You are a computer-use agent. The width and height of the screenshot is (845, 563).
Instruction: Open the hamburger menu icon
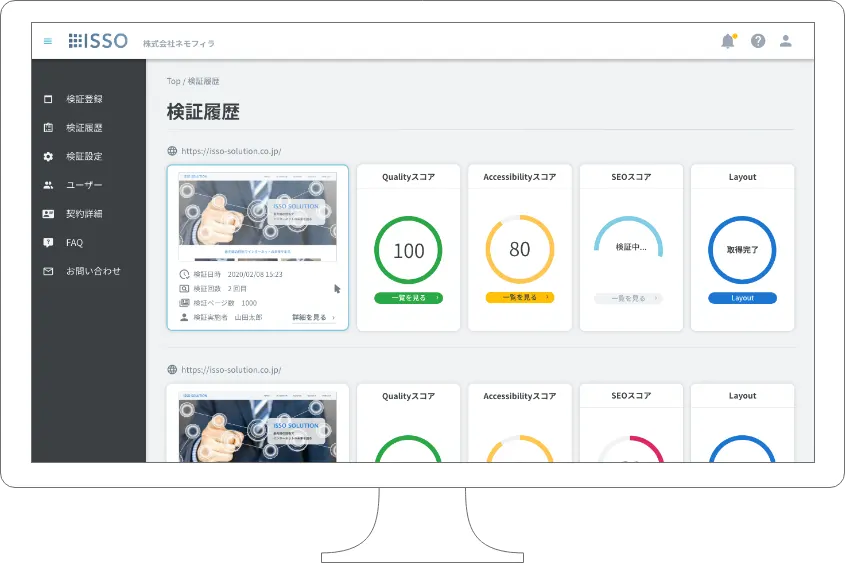[x=47, y=41]
